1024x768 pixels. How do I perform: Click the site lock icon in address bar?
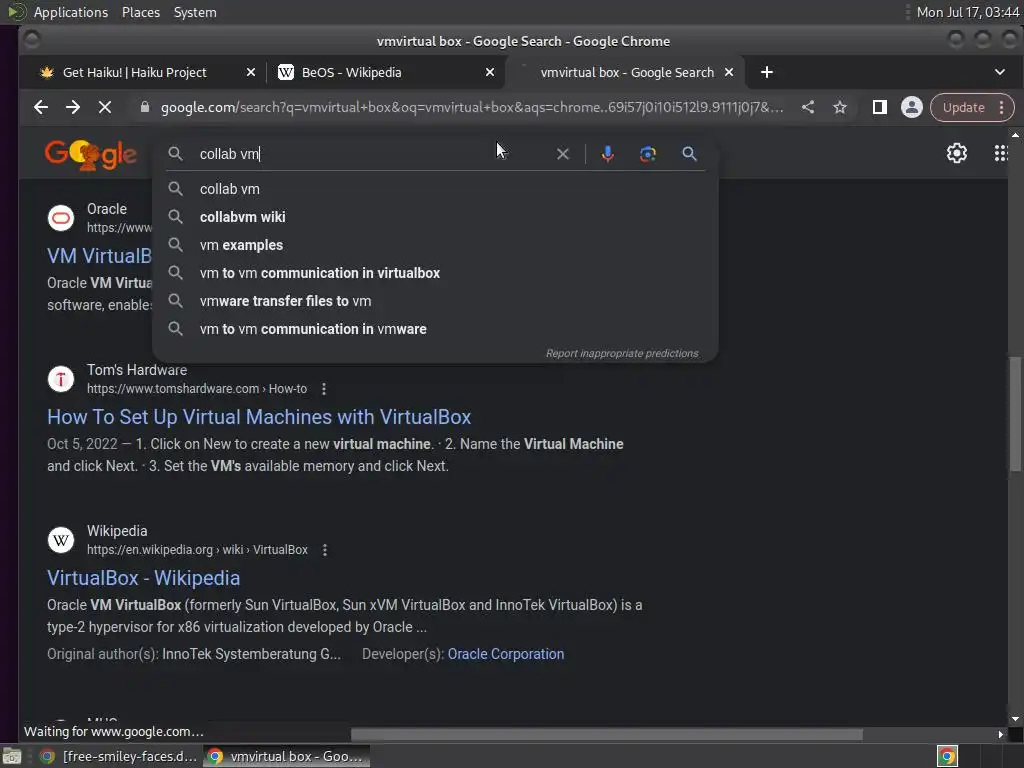point(145,107)
